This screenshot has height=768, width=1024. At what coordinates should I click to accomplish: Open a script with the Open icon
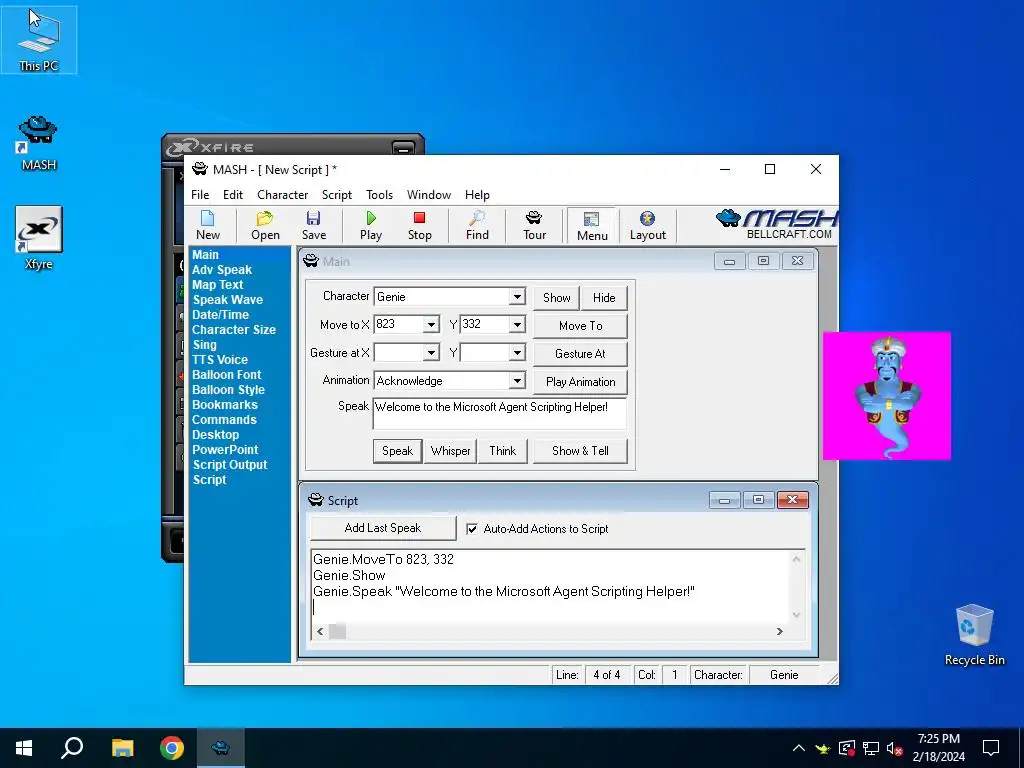point(265,225)
